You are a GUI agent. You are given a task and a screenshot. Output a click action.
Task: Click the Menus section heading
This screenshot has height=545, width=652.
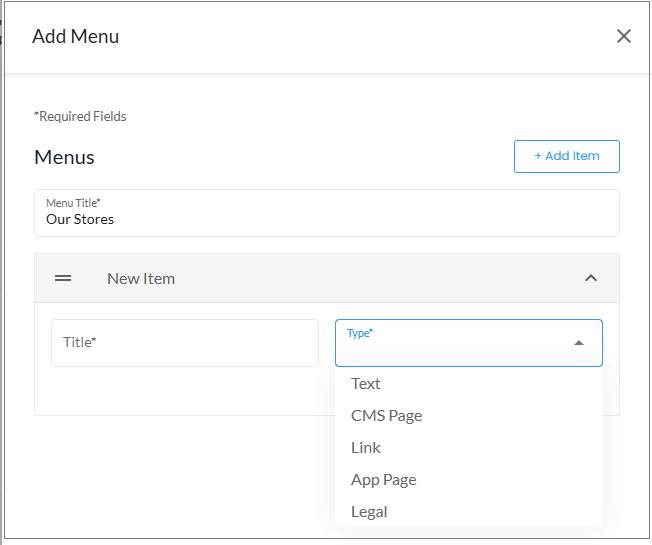(64, 157)
